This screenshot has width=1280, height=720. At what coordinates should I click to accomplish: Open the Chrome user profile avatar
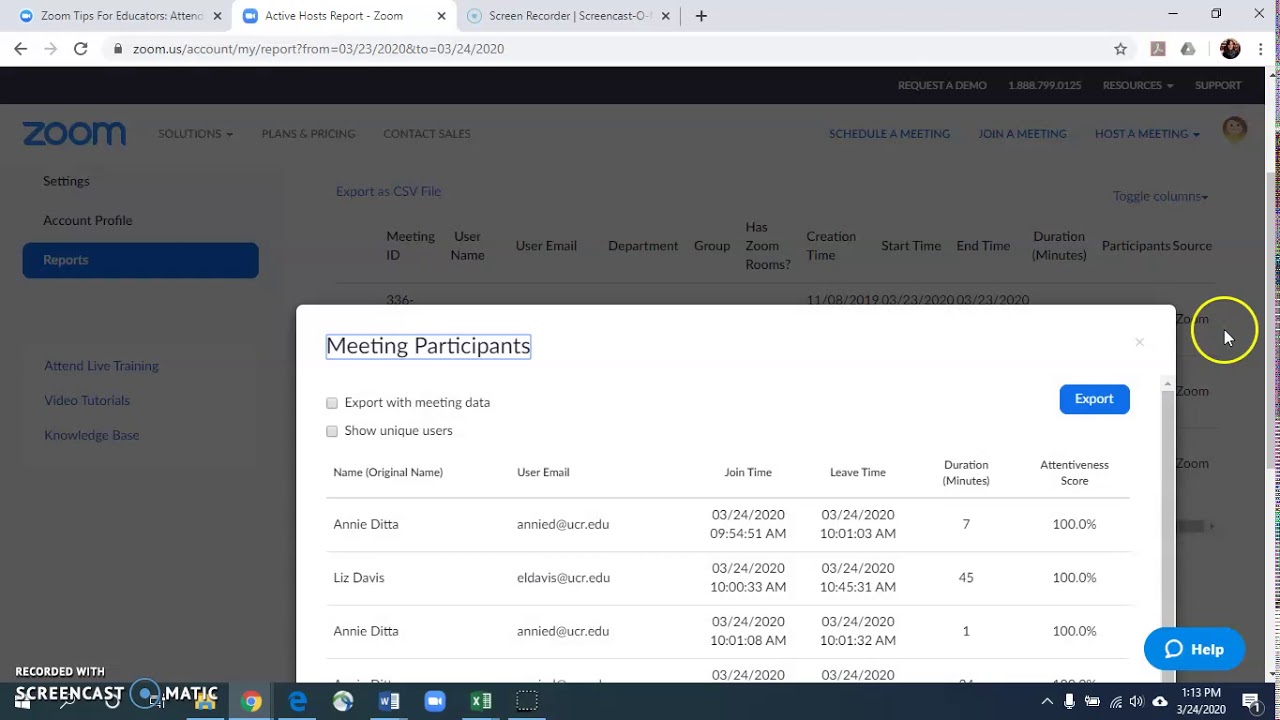1230,48
